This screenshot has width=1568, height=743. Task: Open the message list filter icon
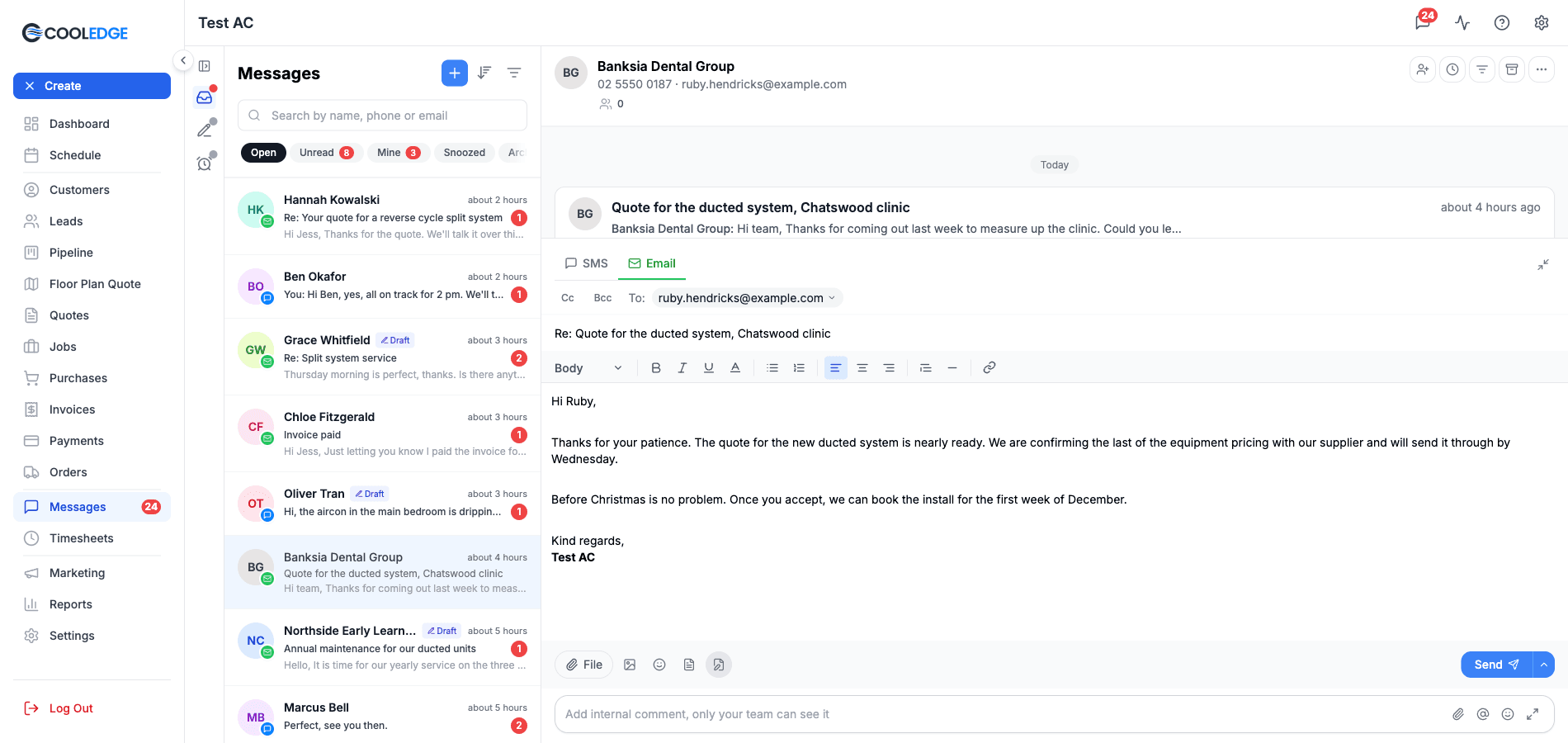point(514,73)
